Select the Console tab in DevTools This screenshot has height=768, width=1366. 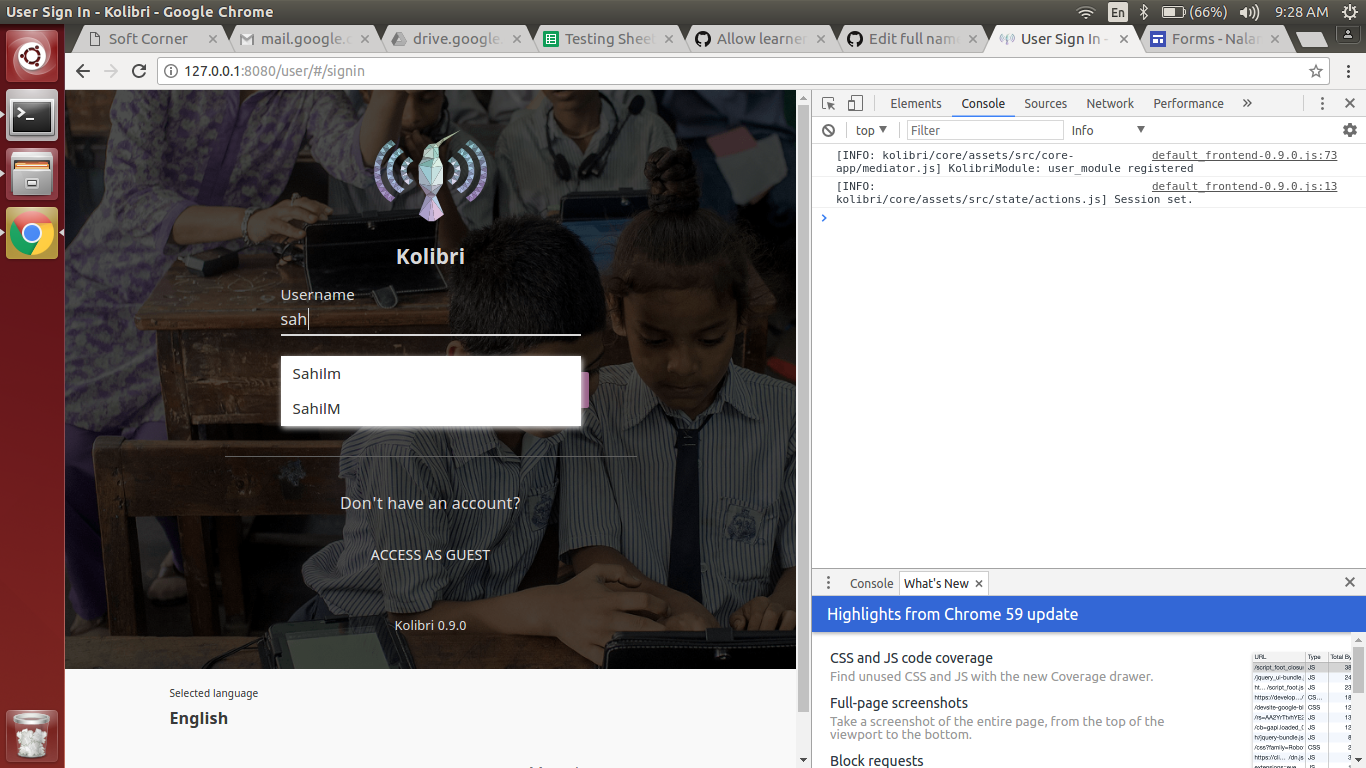(x=983, y=103)
